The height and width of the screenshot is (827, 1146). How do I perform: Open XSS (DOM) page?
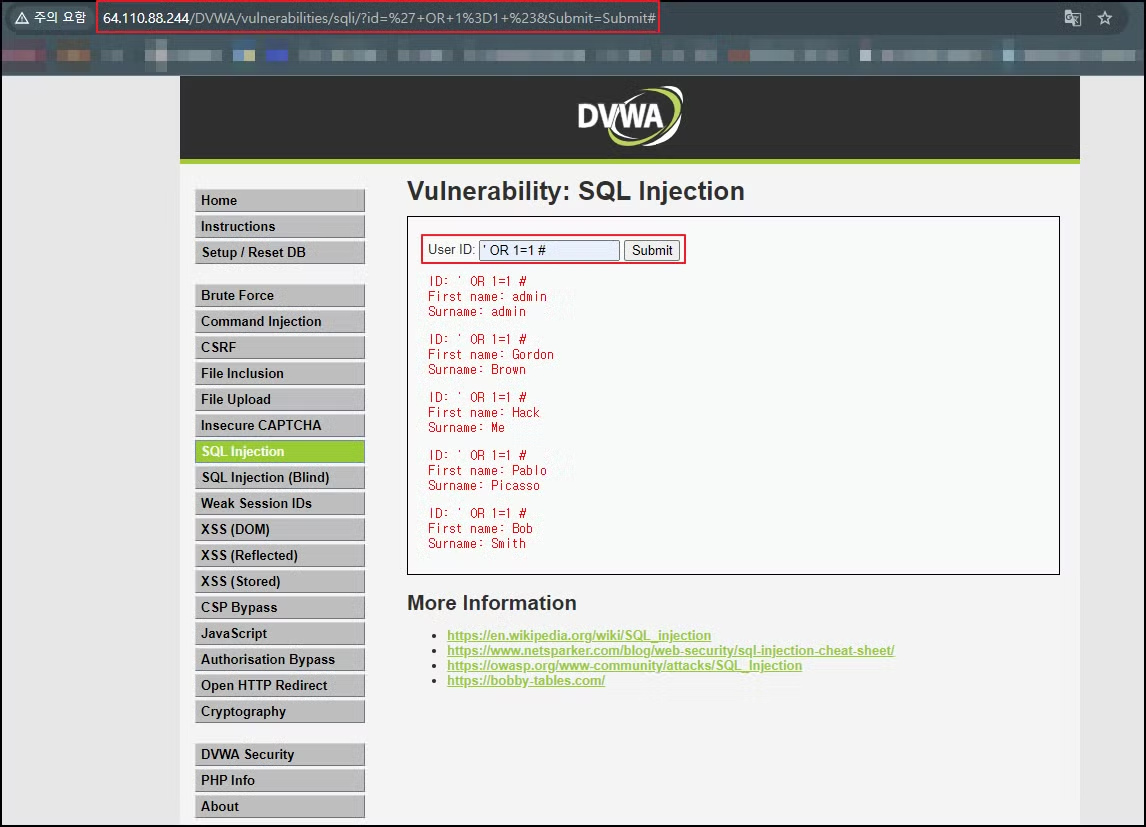point(280,529)
